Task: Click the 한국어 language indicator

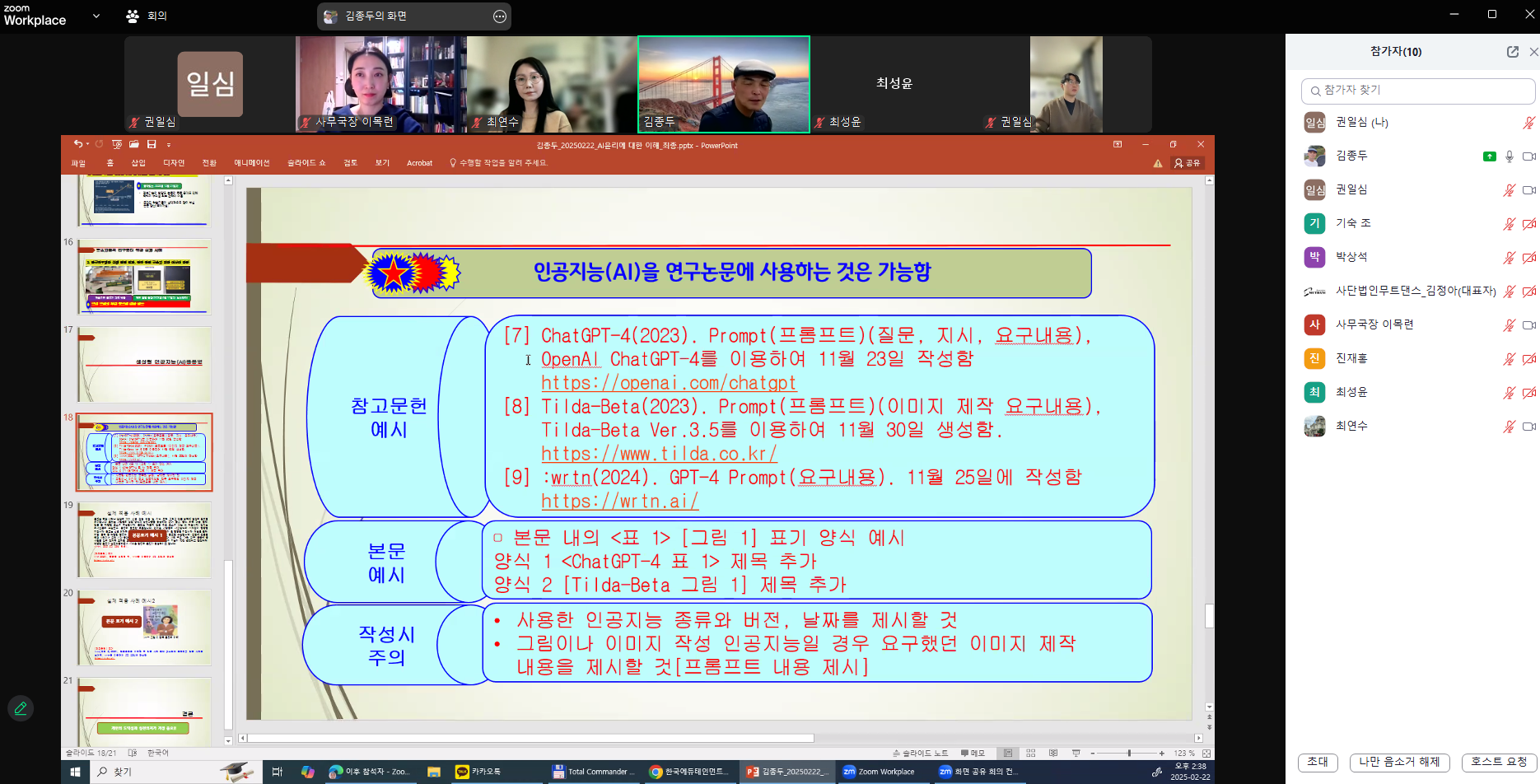Action: [158, 753]
